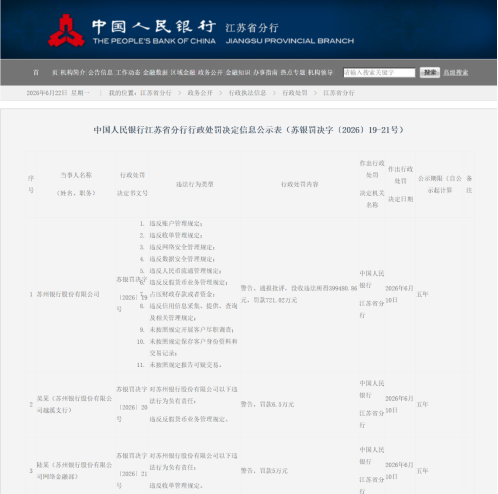Click the party cell 陆某 网络金融部
The image size is (498, 494).
[74, 471]
